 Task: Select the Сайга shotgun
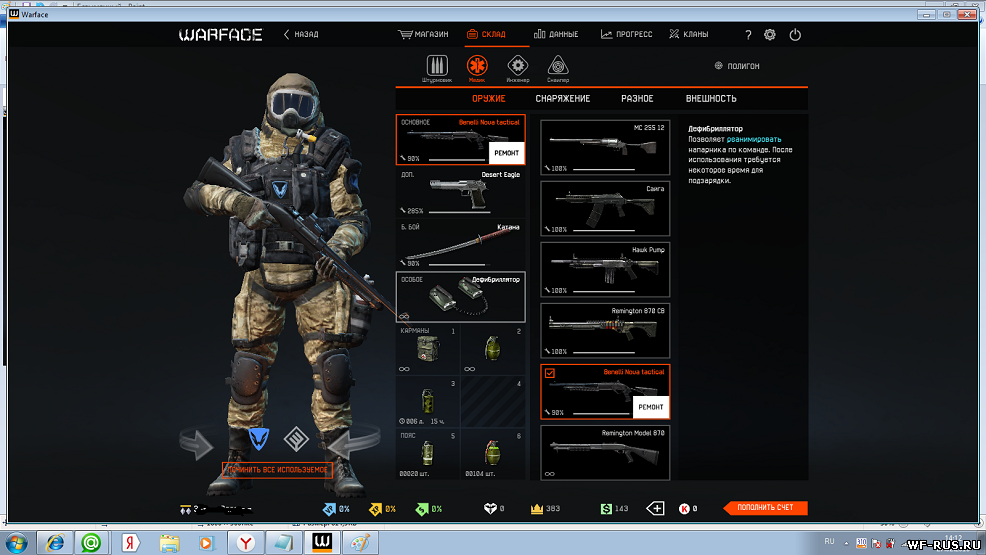[605, 208]
